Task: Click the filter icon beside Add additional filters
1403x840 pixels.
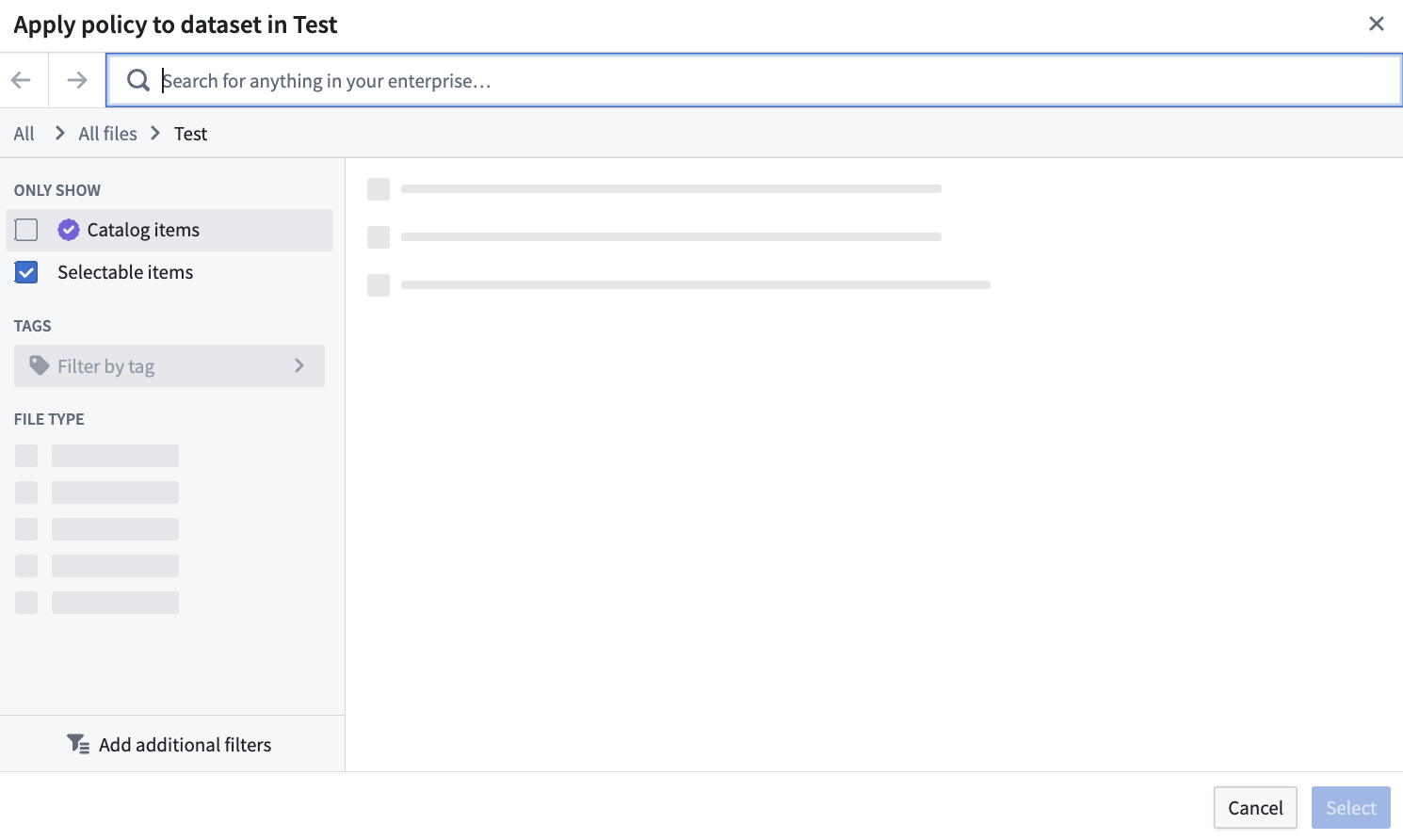Action: [x=78, y=744]
